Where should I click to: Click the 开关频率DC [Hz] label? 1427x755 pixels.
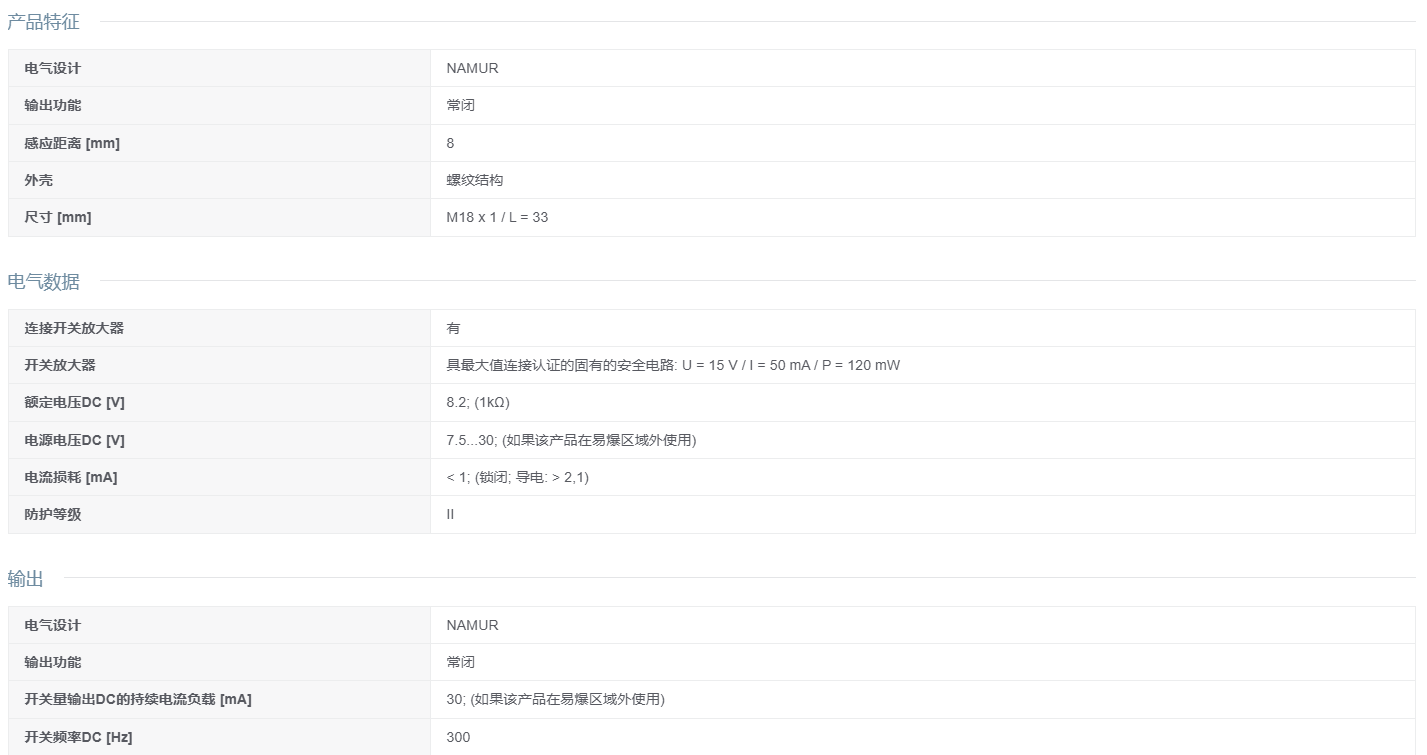(78, 737)
